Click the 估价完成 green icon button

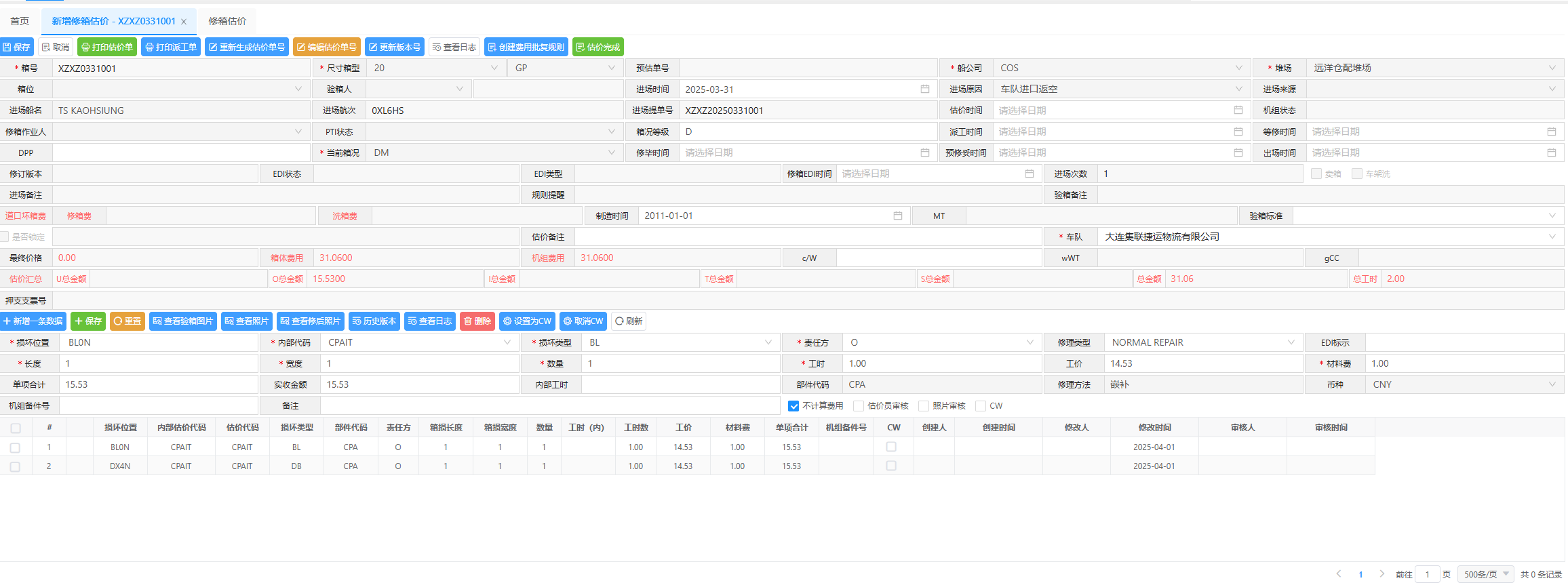597,47
